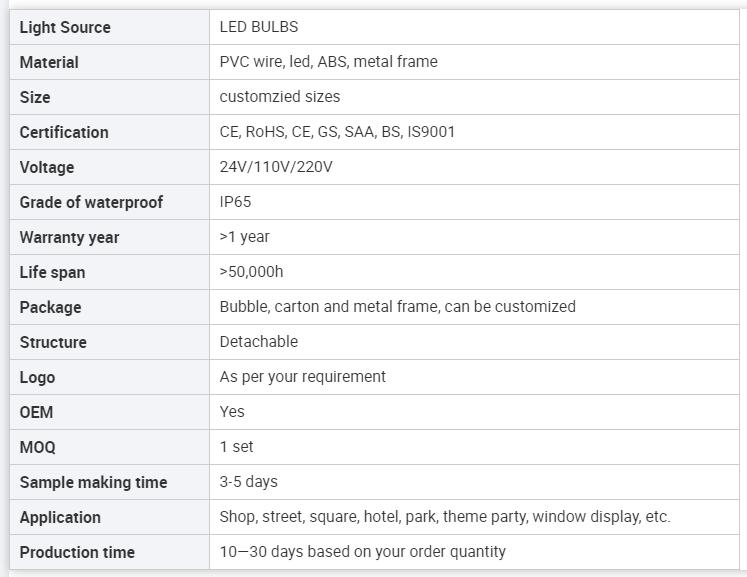
Task: Click the "PVC wire, led, ABS, metal frame" text
Action: [328, 62]
